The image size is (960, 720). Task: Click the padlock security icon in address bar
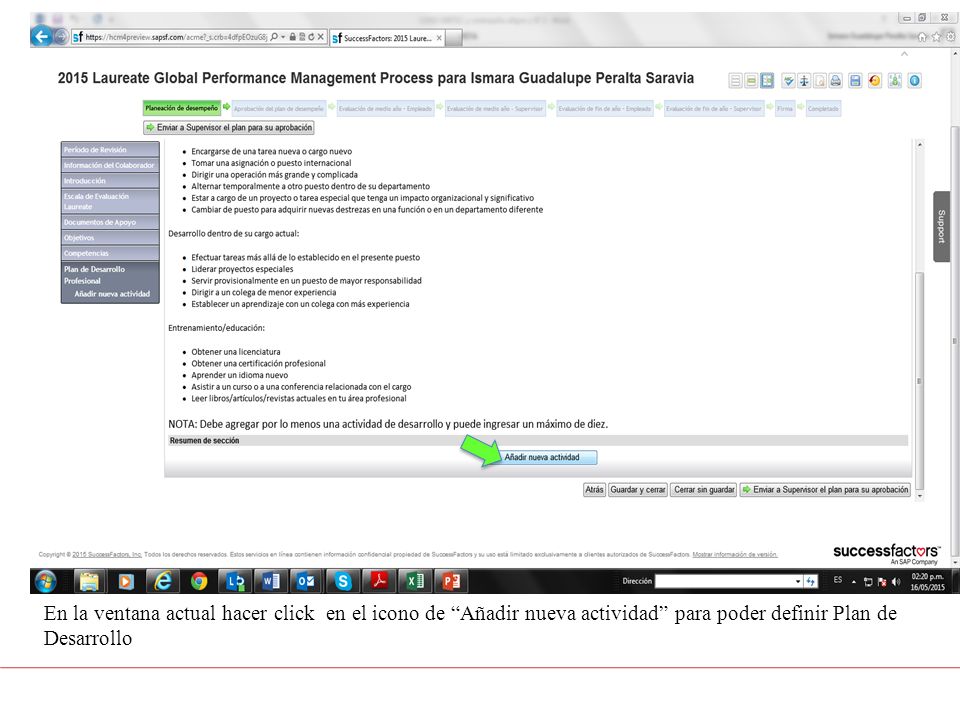click(x=293, y=37)
